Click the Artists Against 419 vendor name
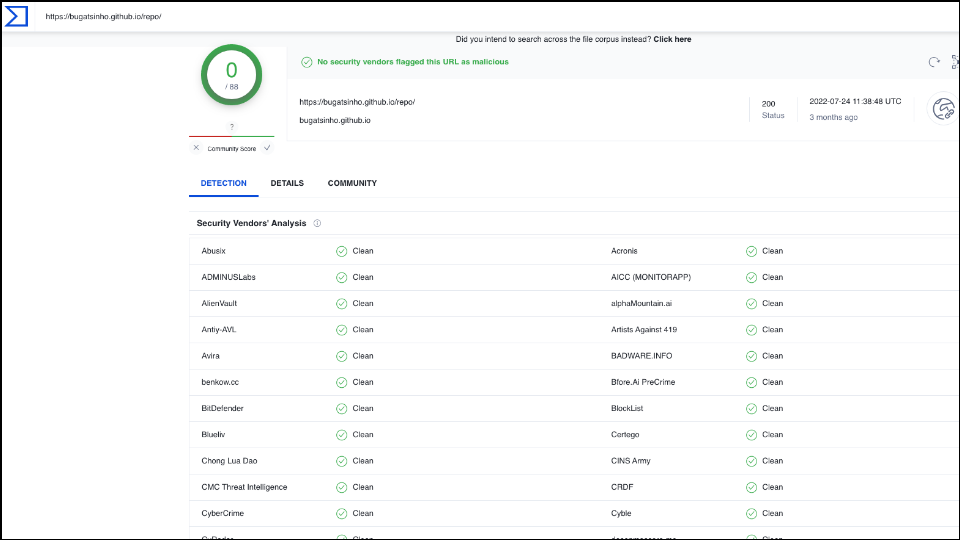Viewport: 960px width, 540px height. [x=644, y=330]
